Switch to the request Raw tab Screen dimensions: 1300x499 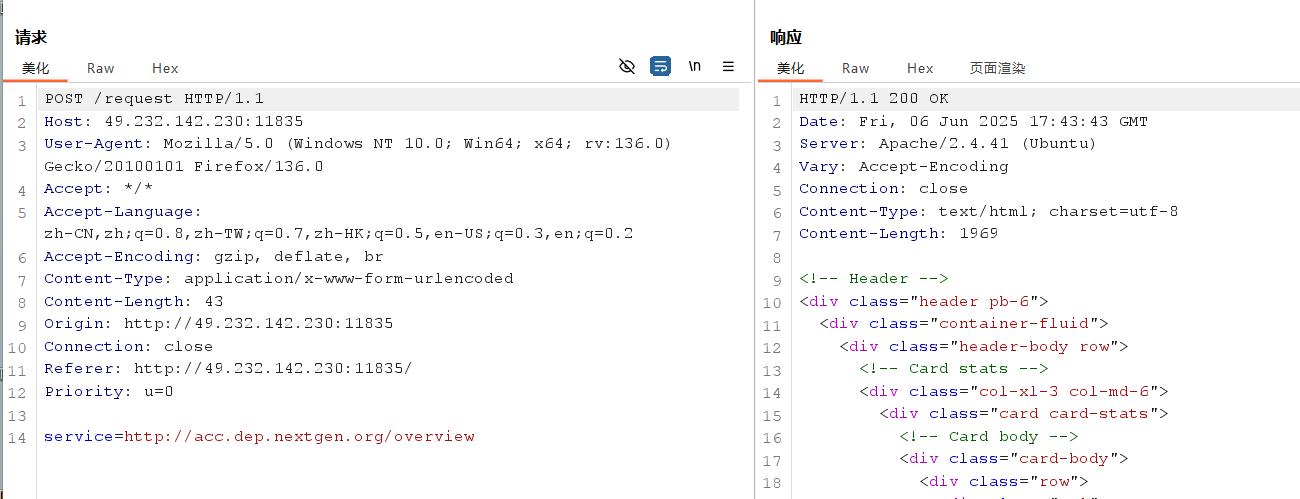[100, 68]
